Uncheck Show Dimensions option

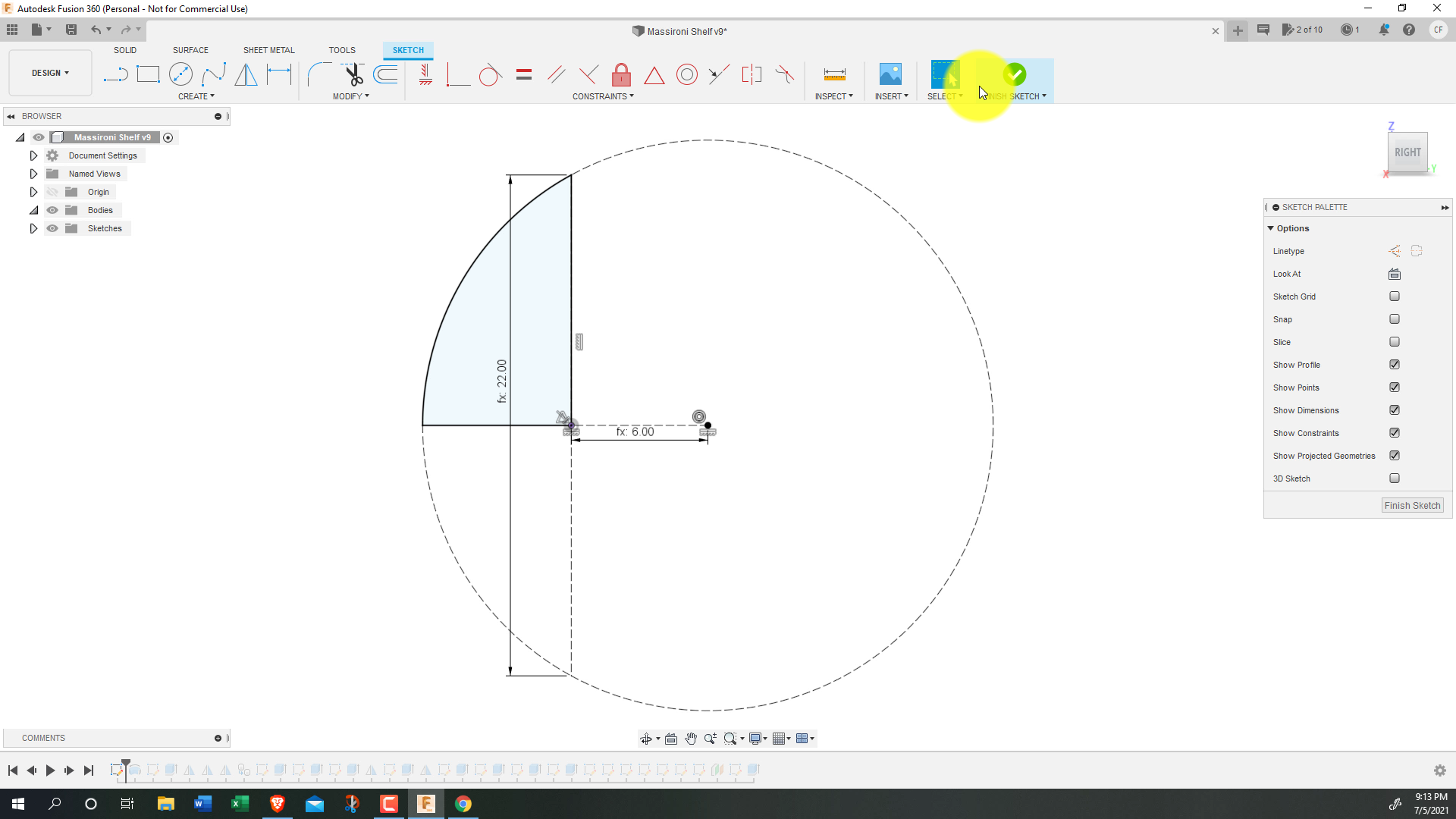[1394, 410]
